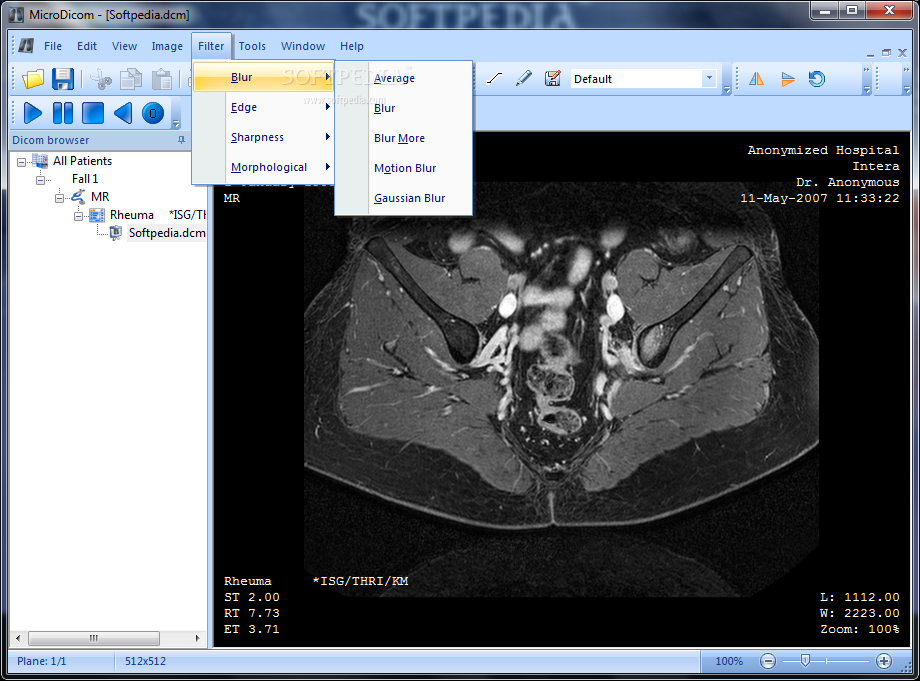
Task: Click the Dicom browser panel title
Action: pyautogui.click(x=50, y=140)
